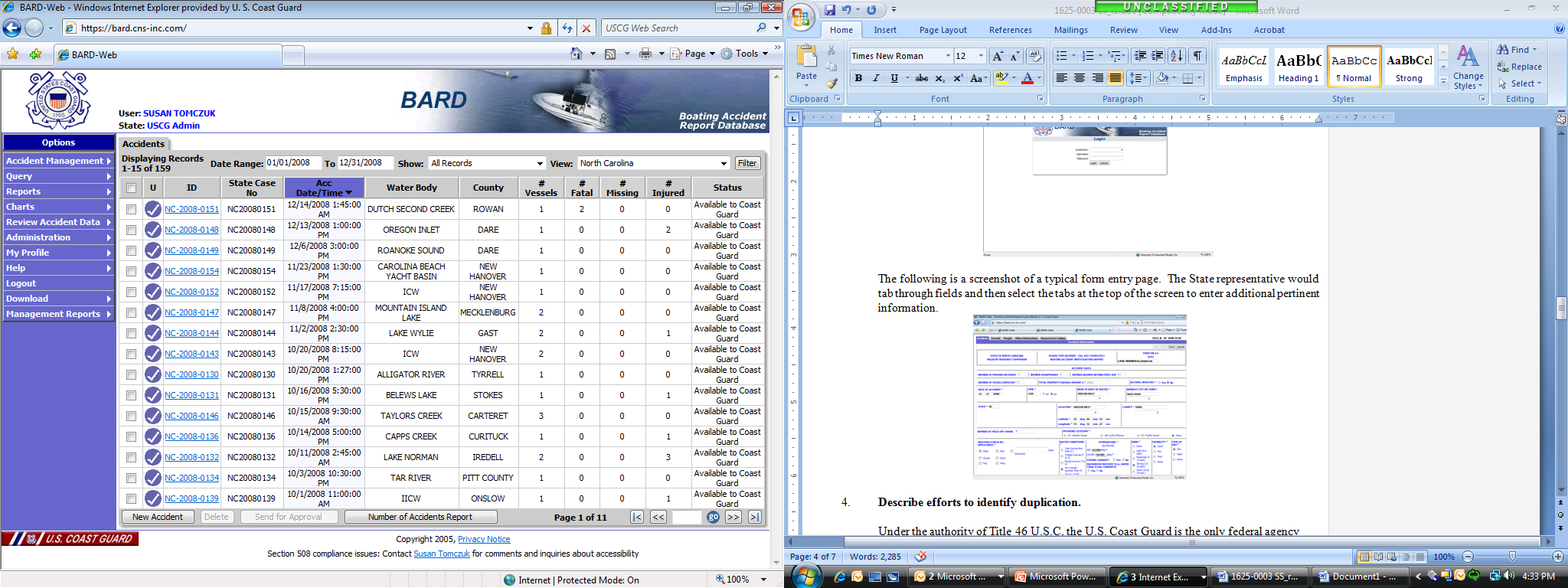Click the IE Favorites star icon
1568x588 pixels.
coord(13,54)
